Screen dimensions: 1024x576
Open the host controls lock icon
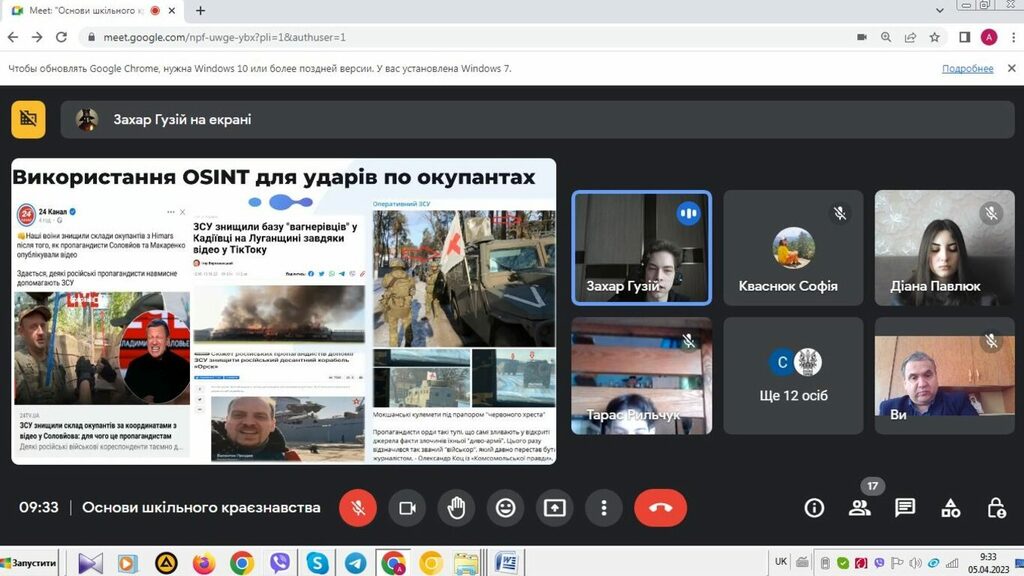[996, 508]
